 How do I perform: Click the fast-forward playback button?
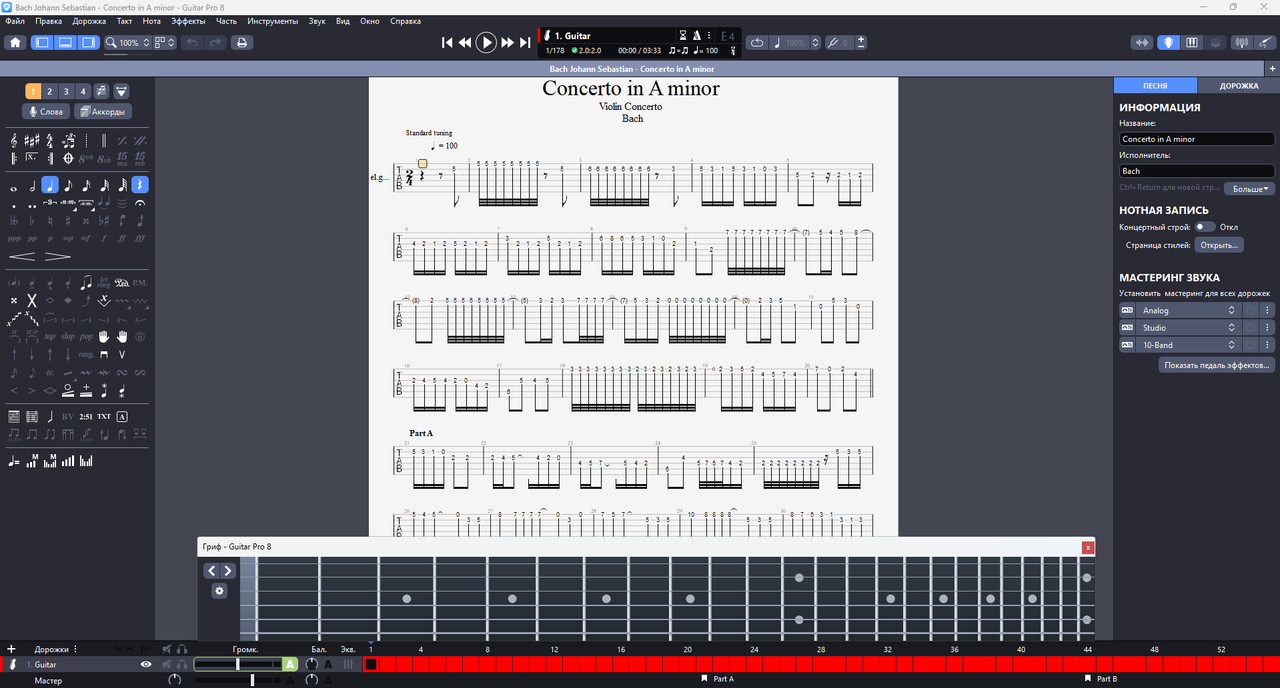pos(507,43)
